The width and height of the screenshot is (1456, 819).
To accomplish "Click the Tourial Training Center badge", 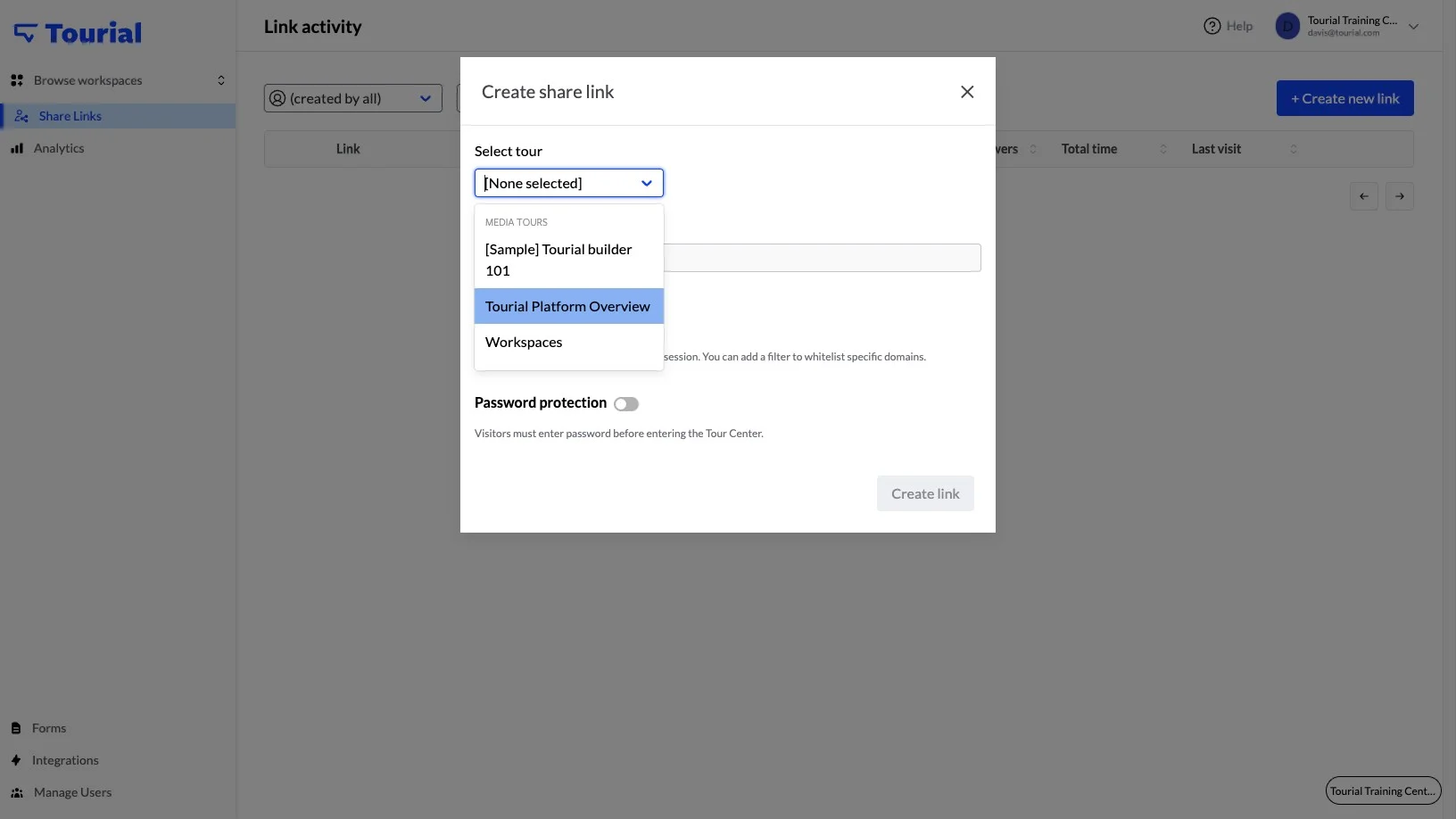I will (1383, 790).
